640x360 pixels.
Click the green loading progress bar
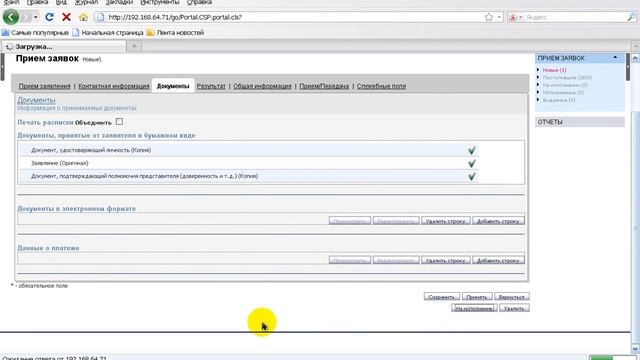tap(601, 358)
